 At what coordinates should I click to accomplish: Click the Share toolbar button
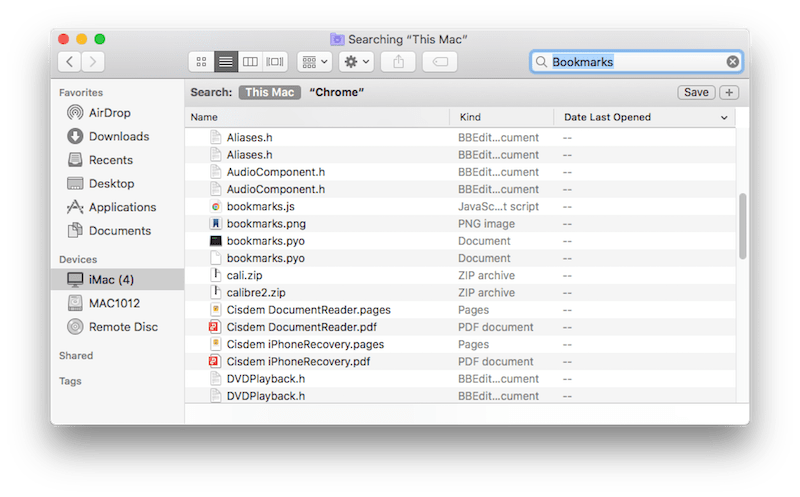(x=398, y=62)
